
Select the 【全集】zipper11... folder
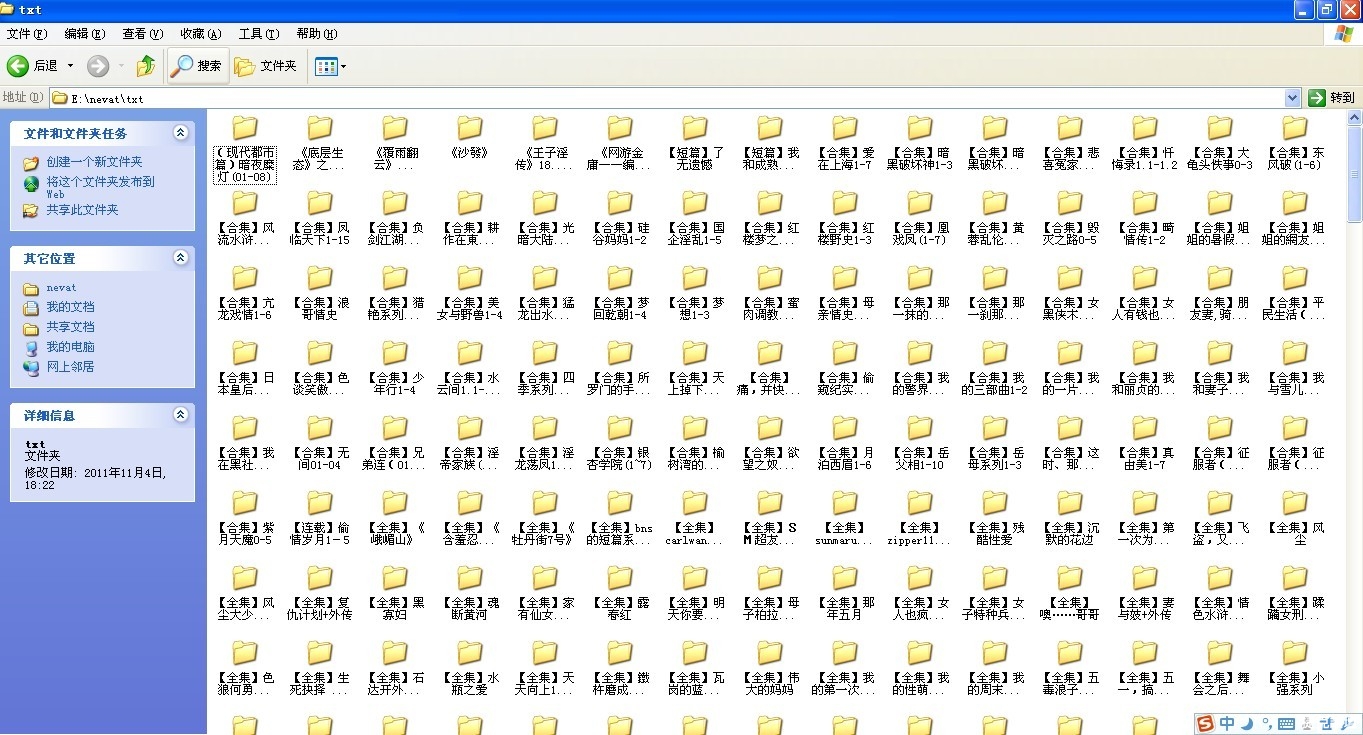920,517
